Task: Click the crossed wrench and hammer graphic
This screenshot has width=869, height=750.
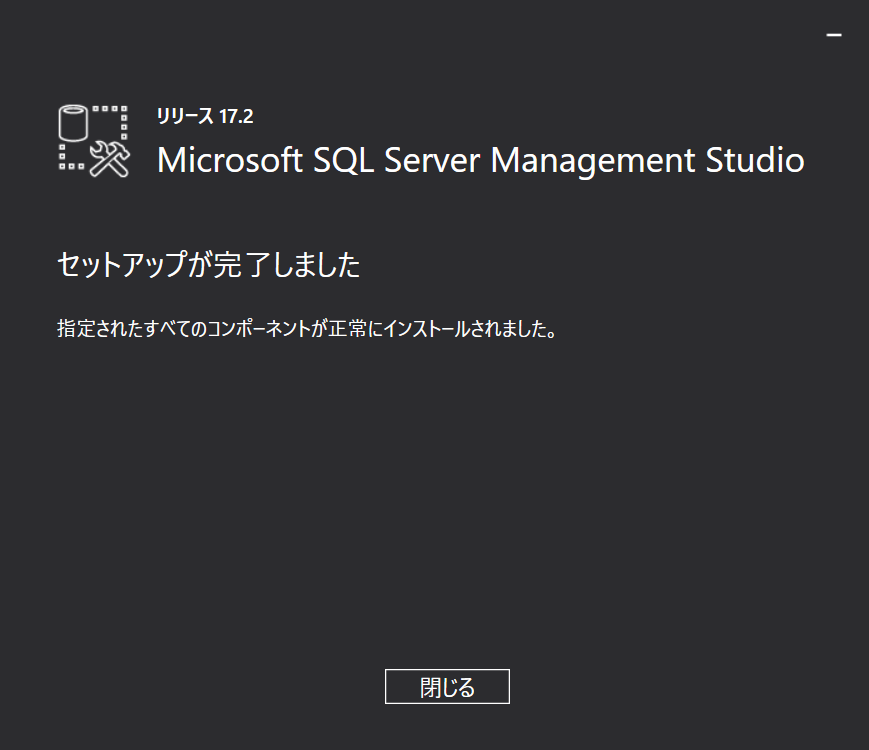Action: [x=110, y=159]
